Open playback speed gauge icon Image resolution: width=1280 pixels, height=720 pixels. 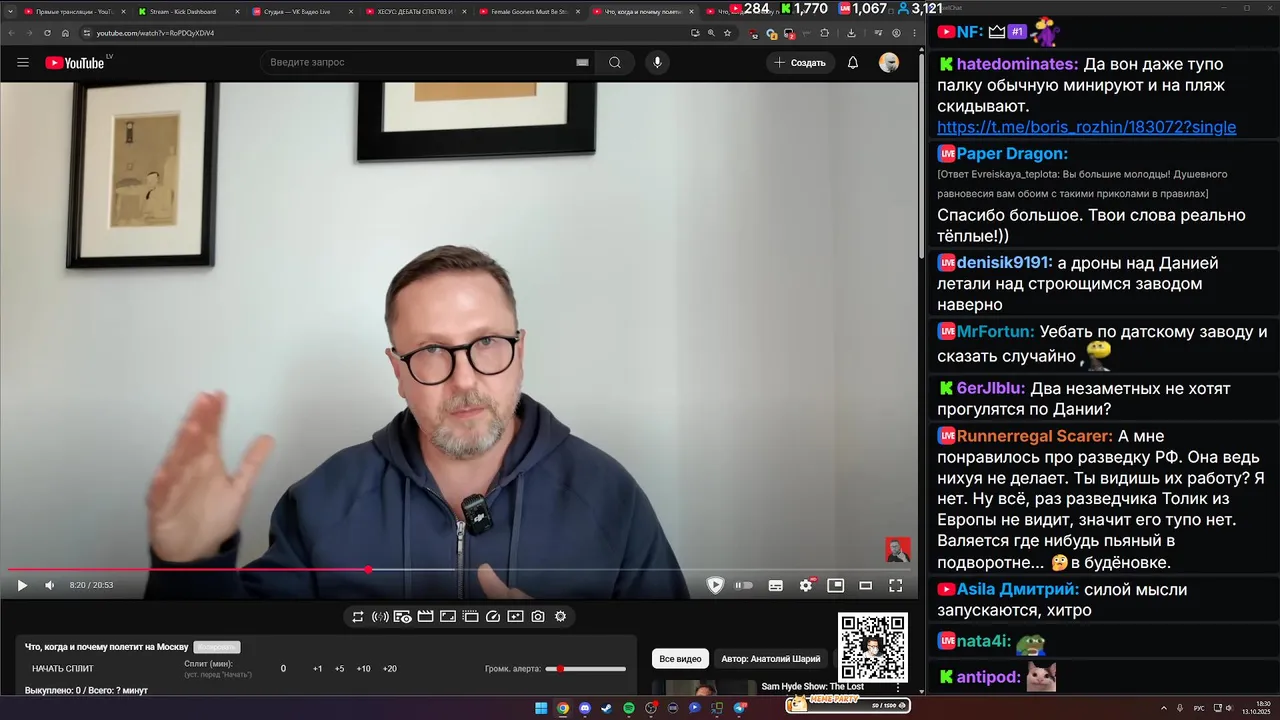pyautogui.click(x=492, y=616)
